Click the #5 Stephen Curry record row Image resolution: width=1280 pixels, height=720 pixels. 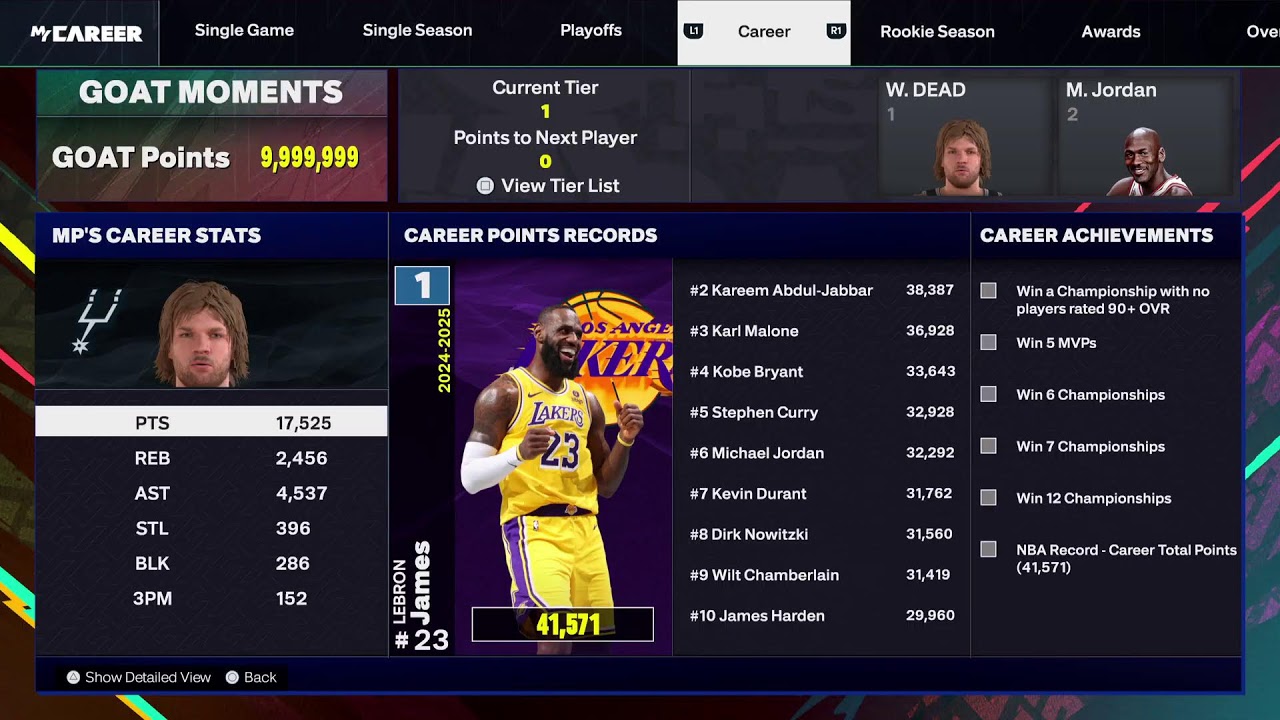point(822,412)
